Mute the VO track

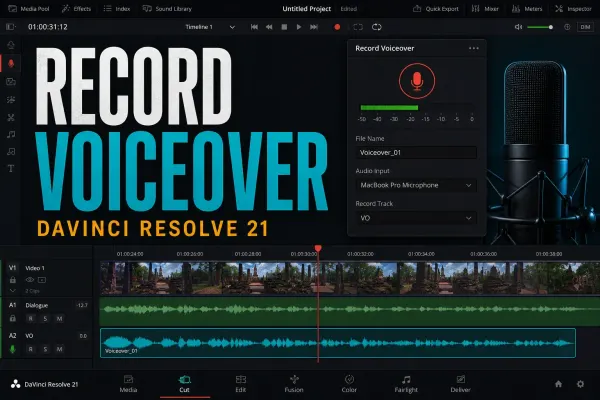click(59, 349)
